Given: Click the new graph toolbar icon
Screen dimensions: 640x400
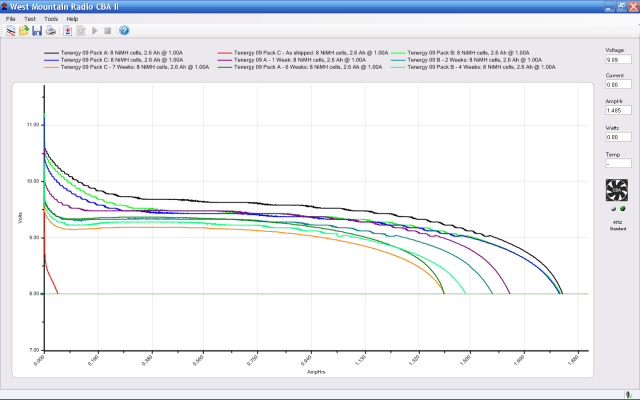Looking at the screenshot, I should [11, 31].
